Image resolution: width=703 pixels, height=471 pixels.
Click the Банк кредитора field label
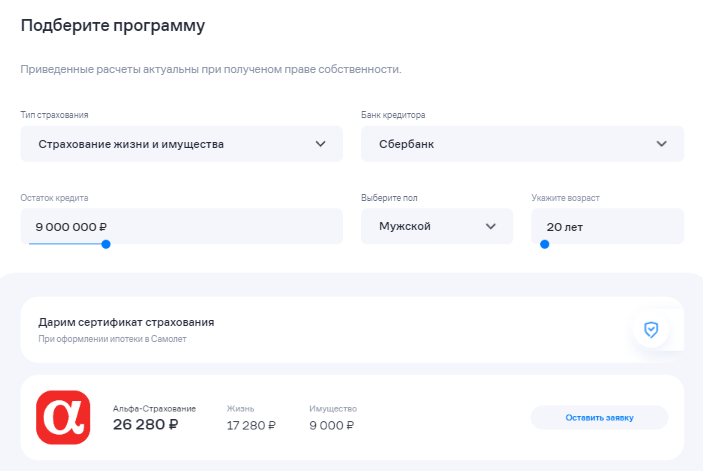[x=393, y=115]
